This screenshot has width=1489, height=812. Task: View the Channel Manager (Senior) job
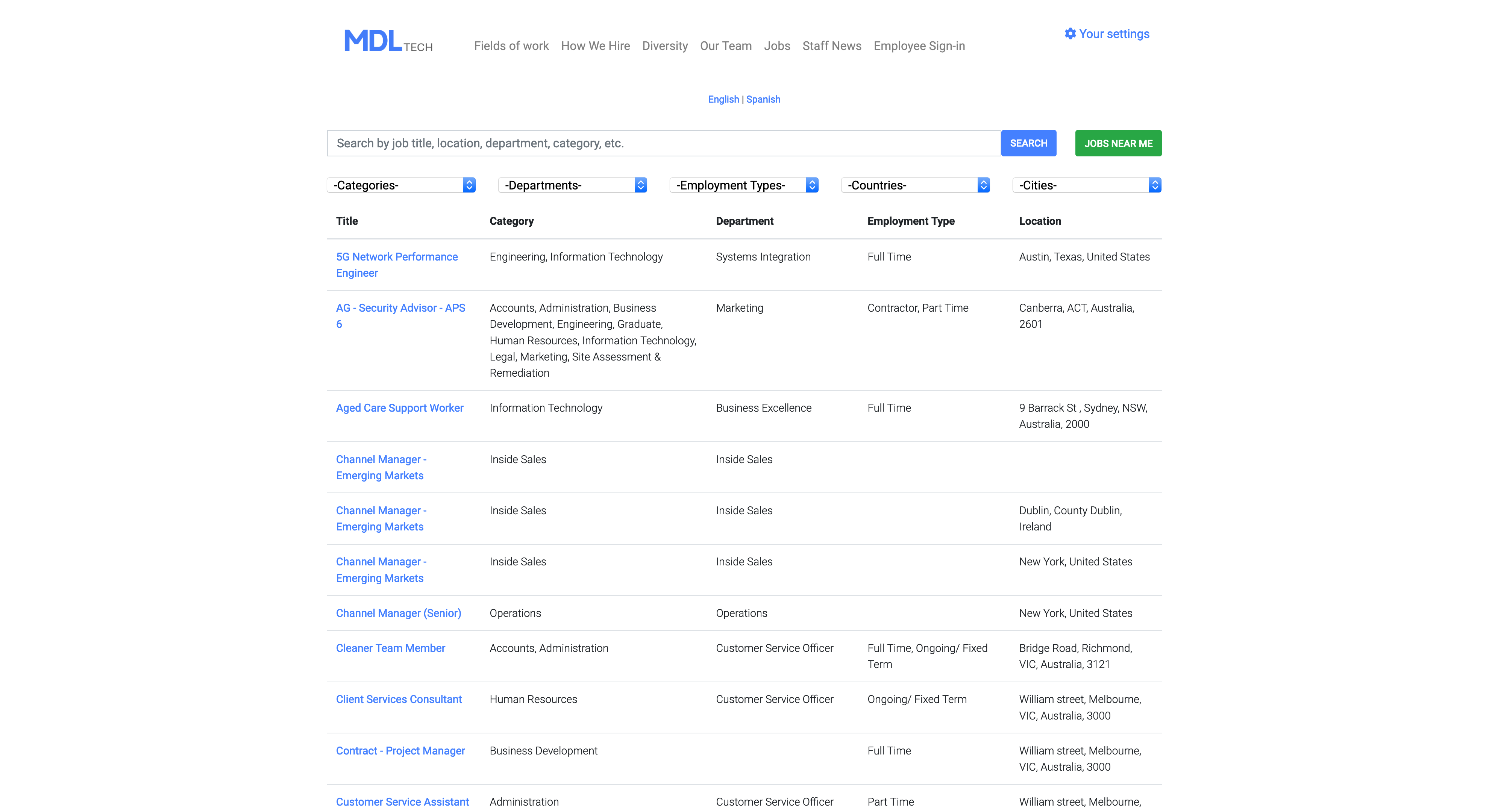(398, 613)
